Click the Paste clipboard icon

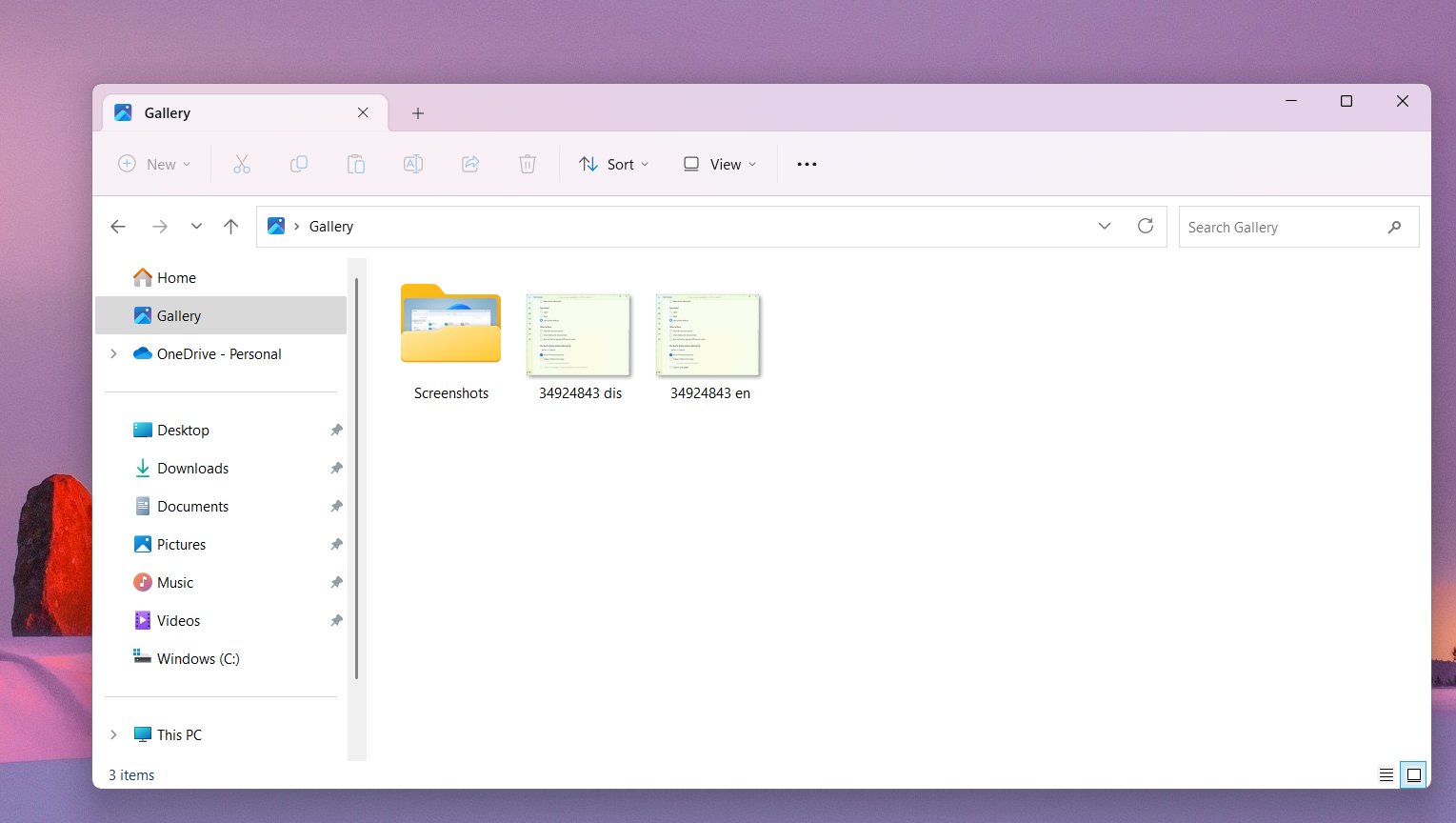pyautogui.click(x=356, y=164)
